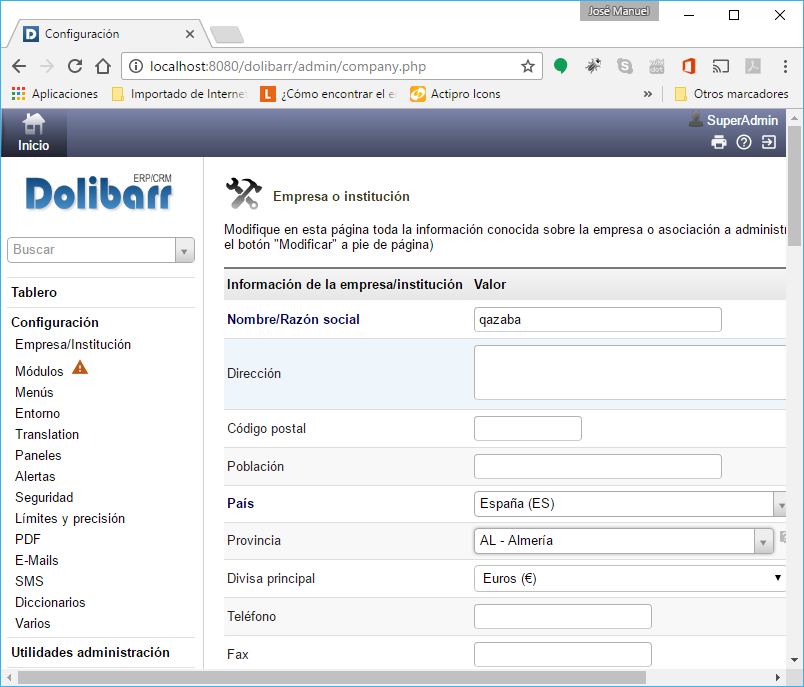
Task: Click the Cast icon in Chrome toolbar
Action: 720,67
